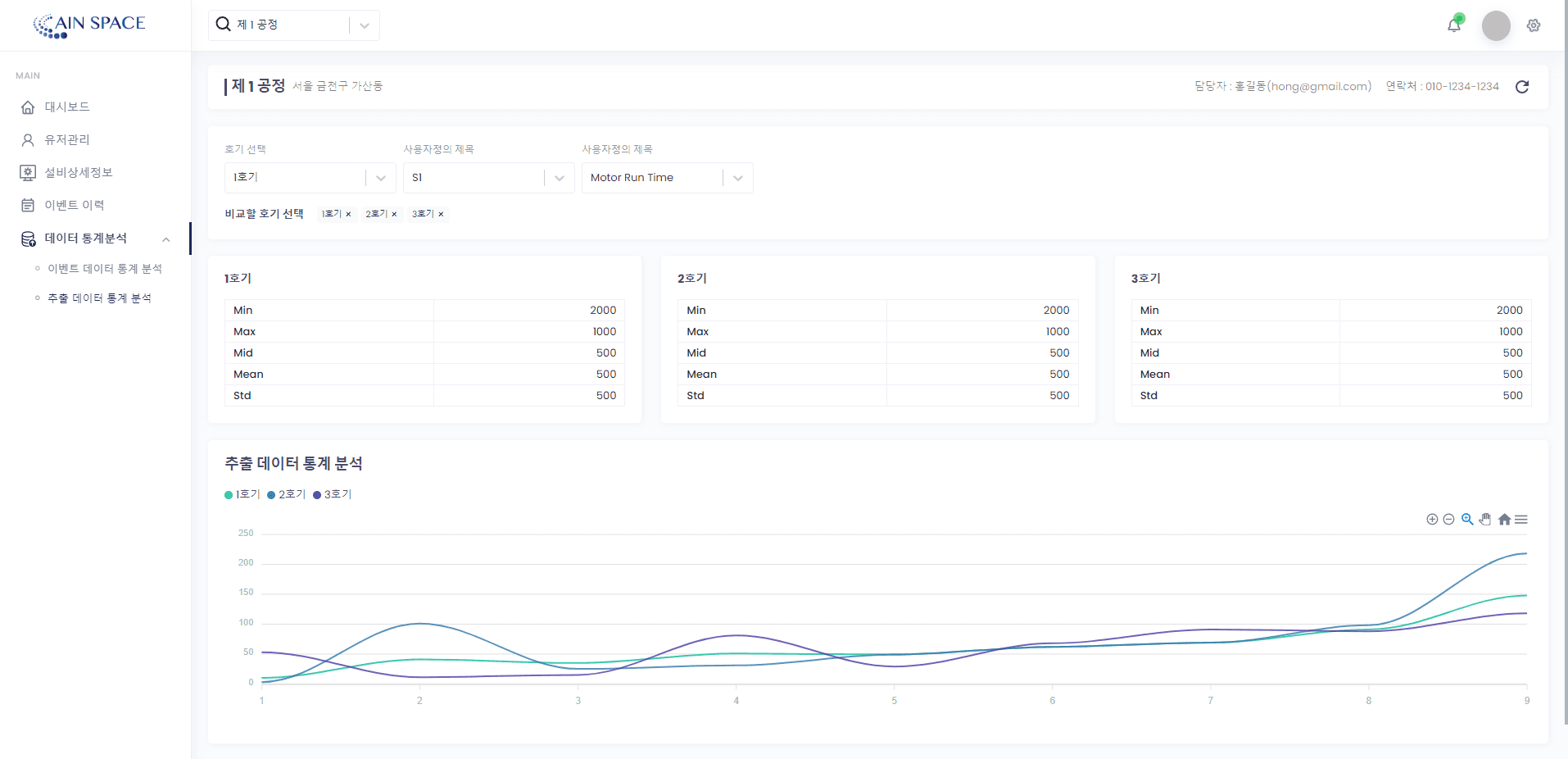
Task: Zoom in on the statistics chart
Action: (1432, 519)
